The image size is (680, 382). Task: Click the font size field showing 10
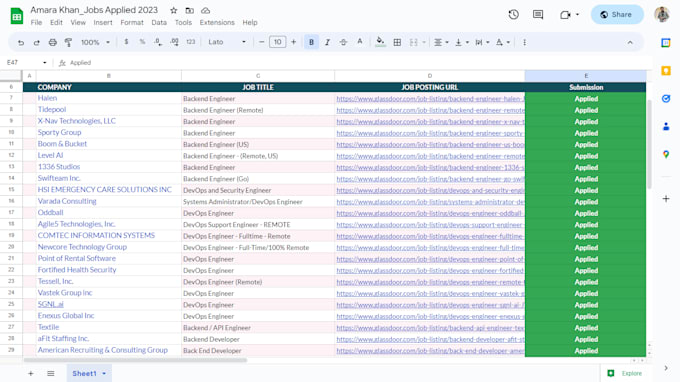tap(278, 42)
